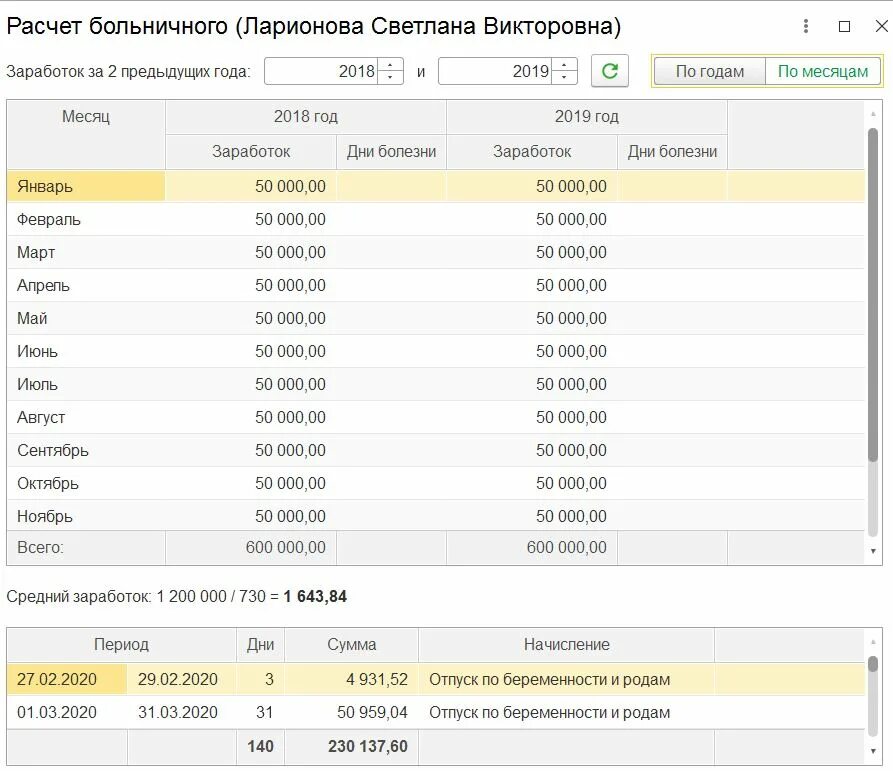Click the second year input field showing 2019
Image resolution: width=893 pixels, height=771 pixels.
pyautogui.click(x=496, y=71)
